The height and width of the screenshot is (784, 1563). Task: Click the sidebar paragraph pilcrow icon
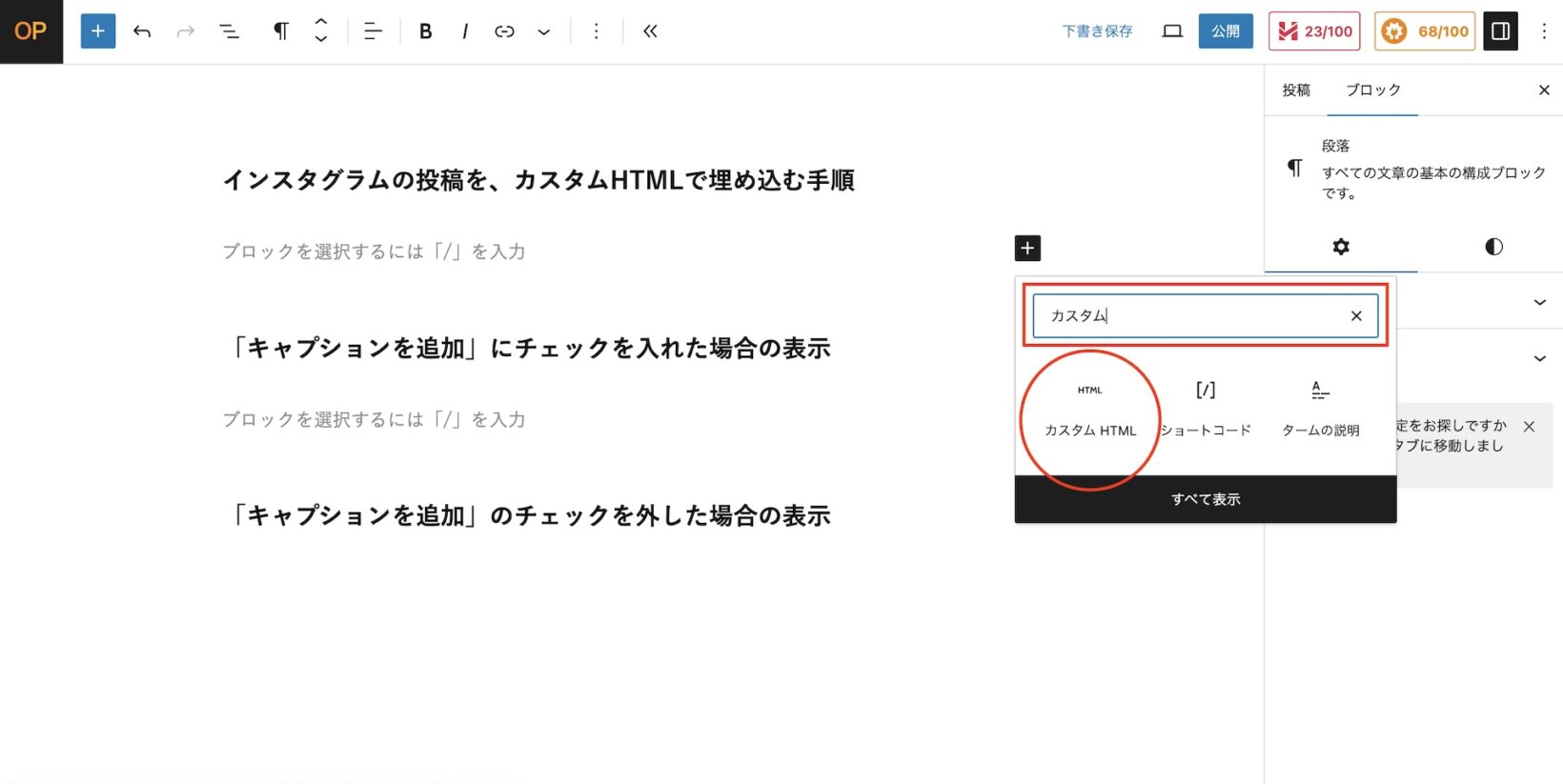[1294, 169]
